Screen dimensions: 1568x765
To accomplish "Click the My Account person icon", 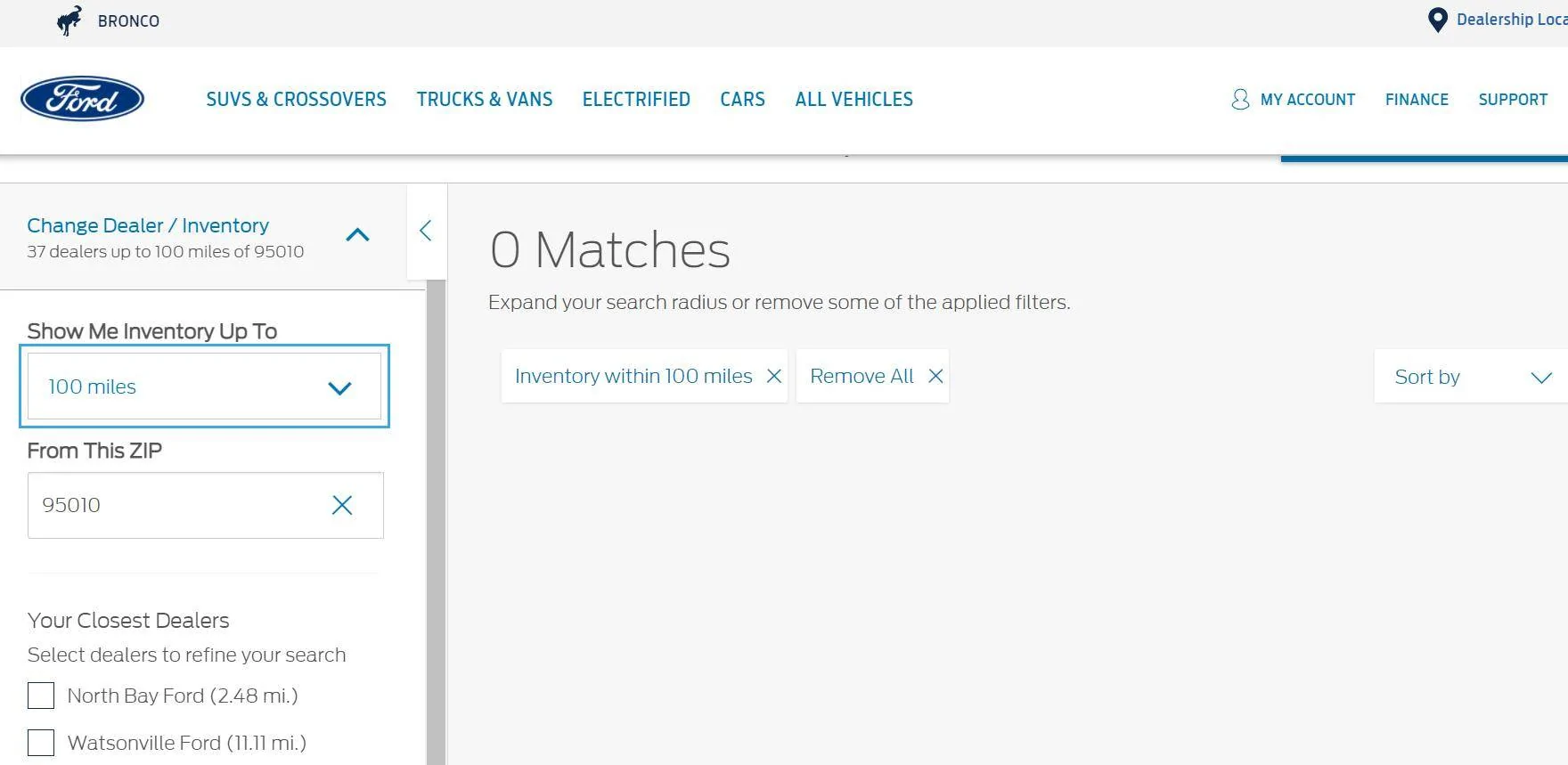I will 1240,99.
